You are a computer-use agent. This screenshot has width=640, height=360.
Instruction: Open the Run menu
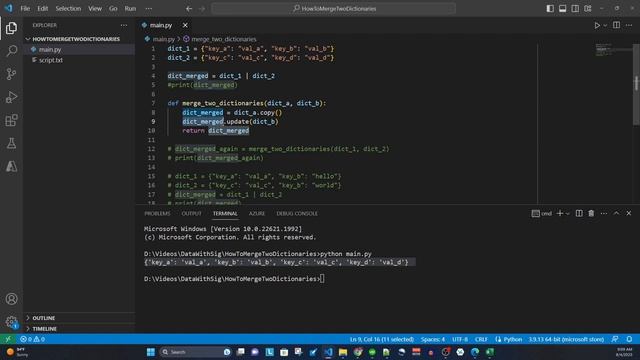click(130, 9)
